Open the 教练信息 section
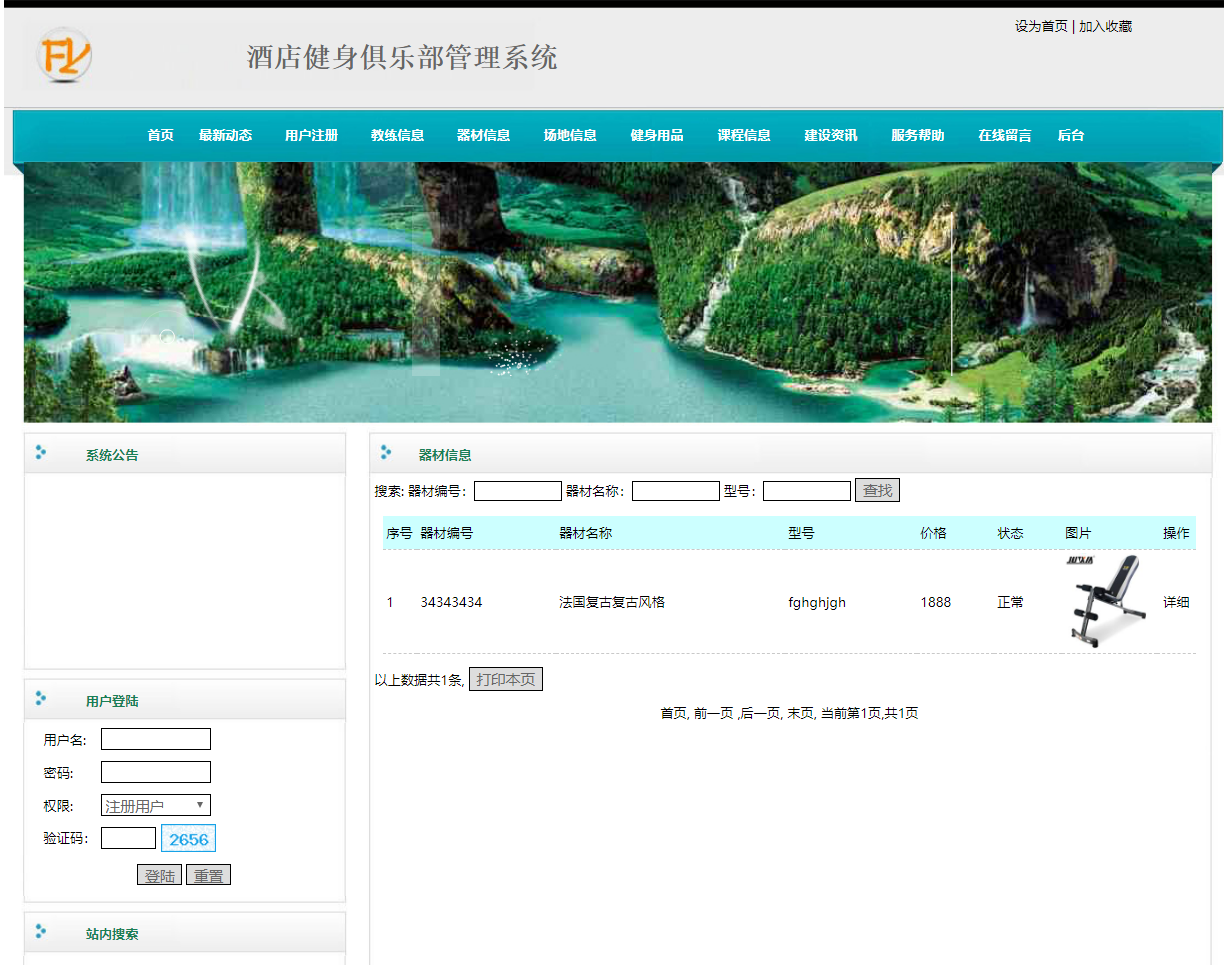This screenshot has width=1224, height=965. pyautogui.click(x=397, y=135)
